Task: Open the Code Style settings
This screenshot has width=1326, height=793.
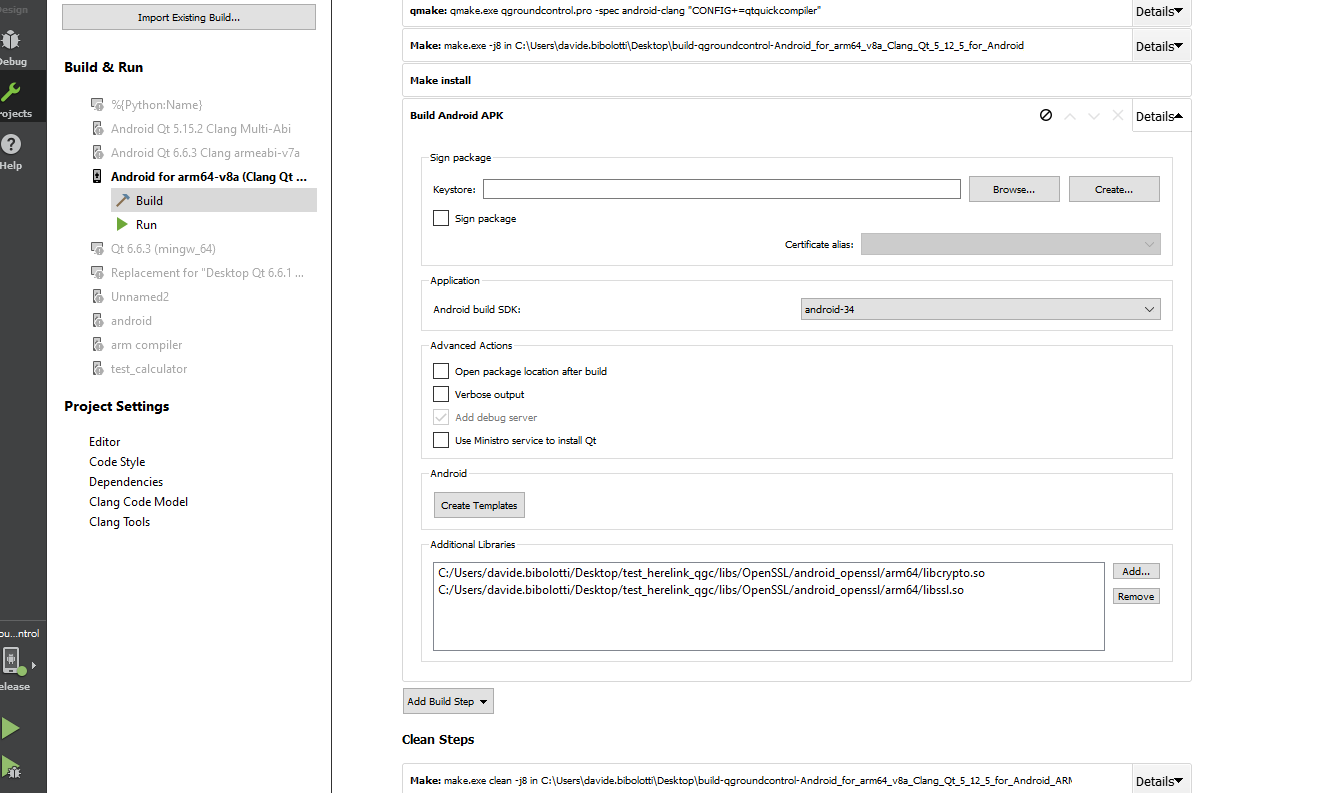Action: (117, 462)
